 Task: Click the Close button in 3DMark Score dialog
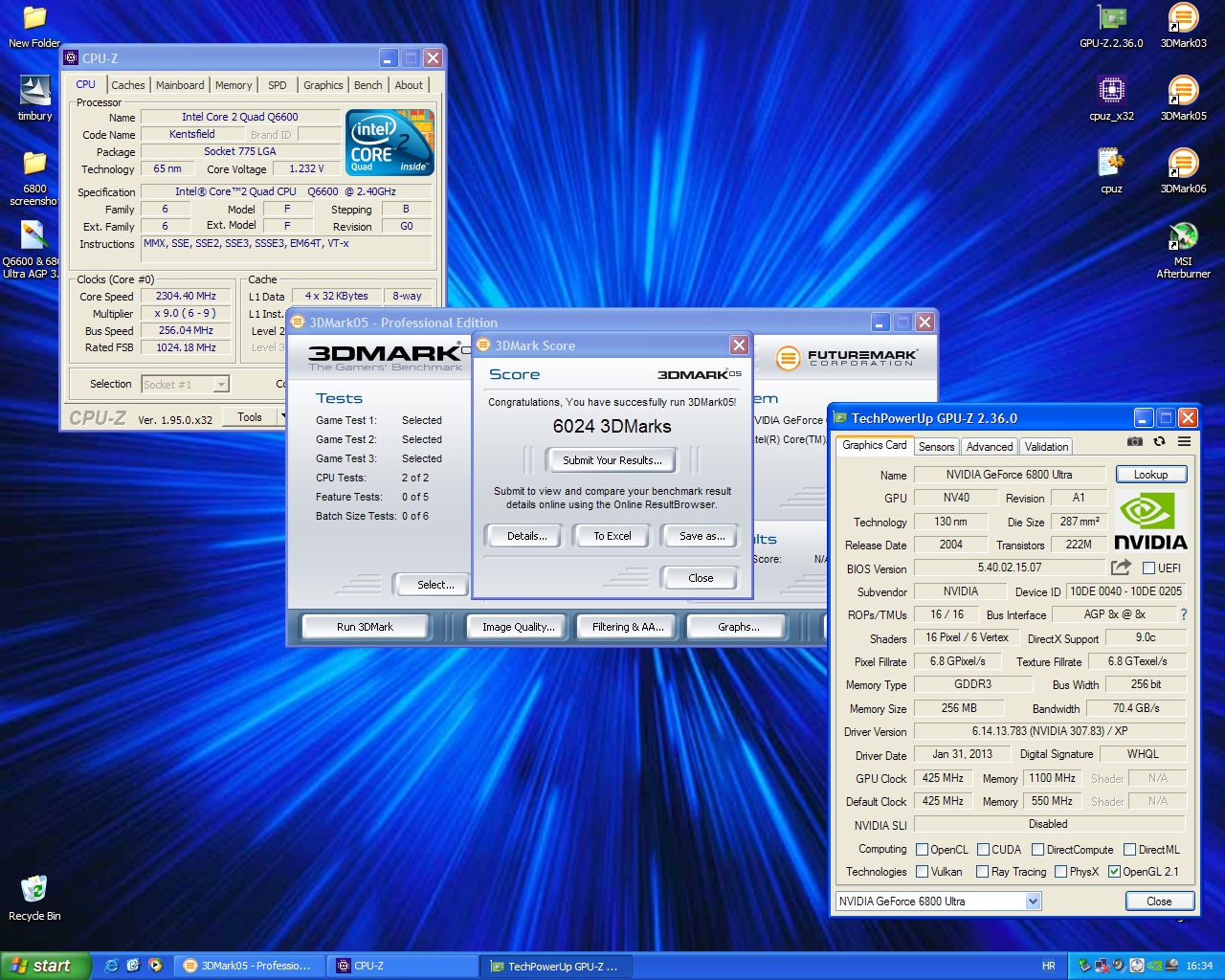[x=701, y=578]
